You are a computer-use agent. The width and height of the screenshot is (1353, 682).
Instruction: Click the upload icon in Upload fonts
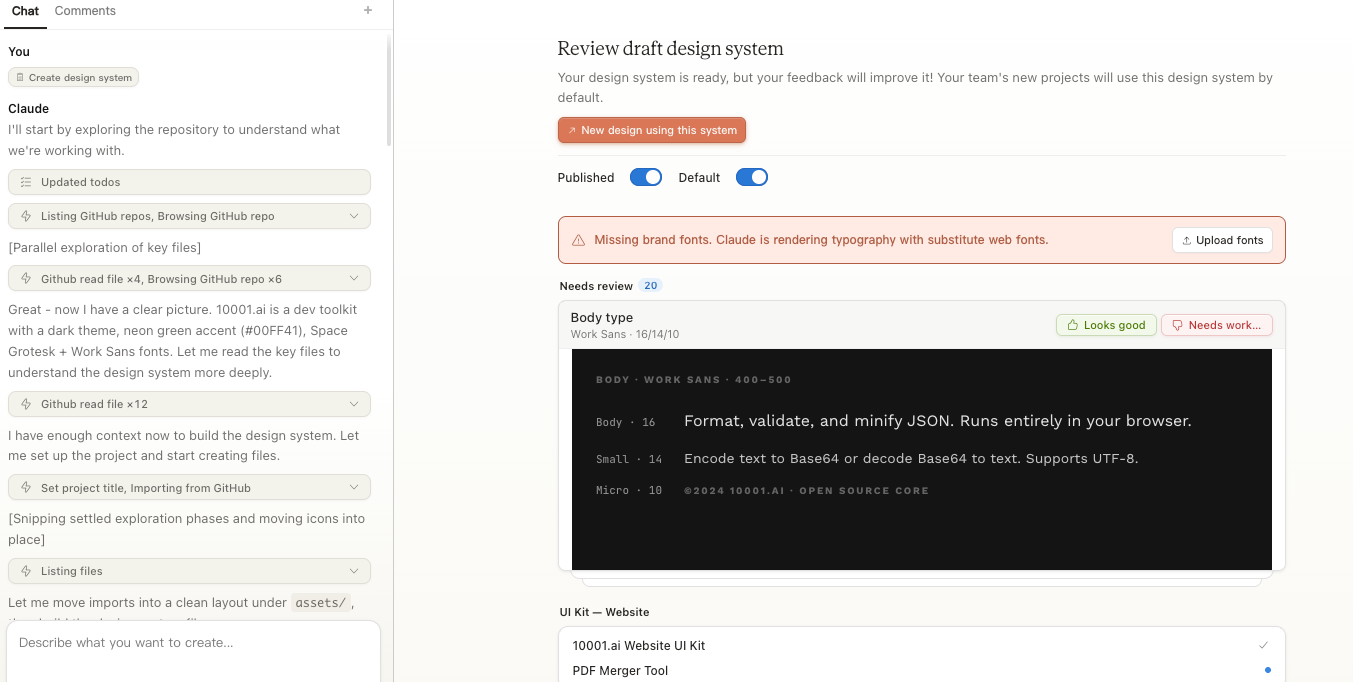pos(1187,240)
